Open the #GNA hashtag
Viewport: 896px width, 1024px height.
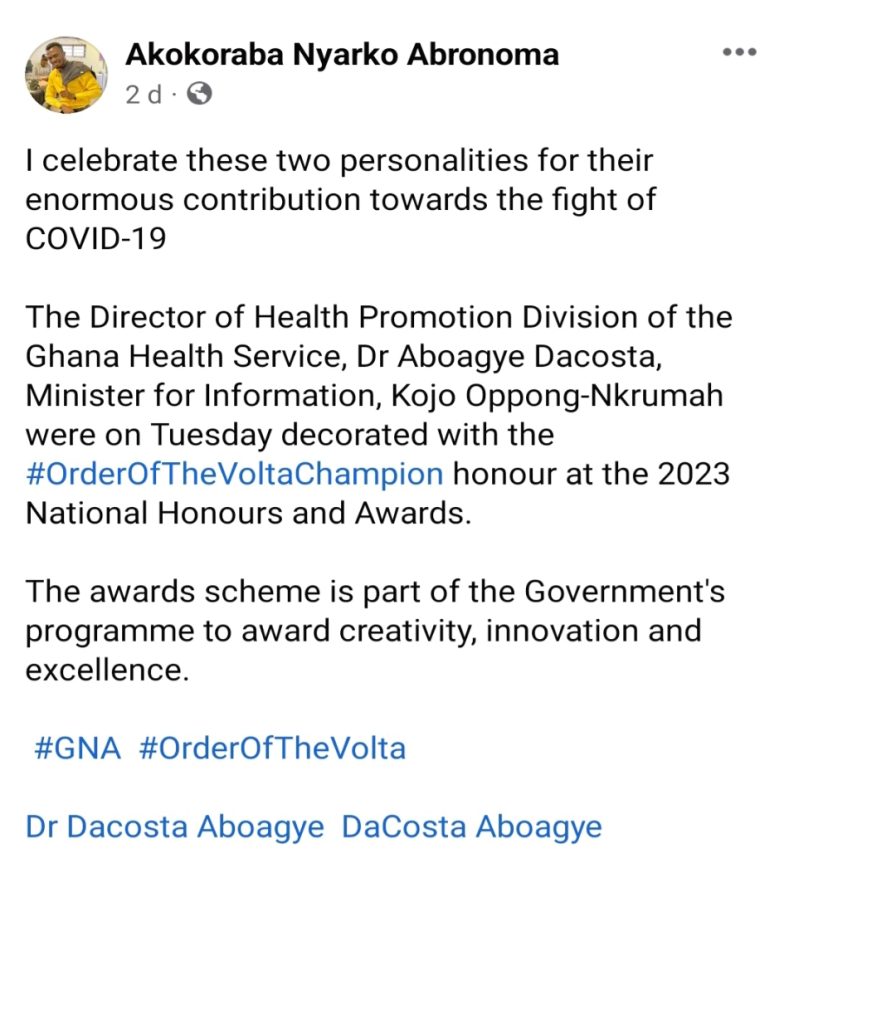click(x=78, y=748)
